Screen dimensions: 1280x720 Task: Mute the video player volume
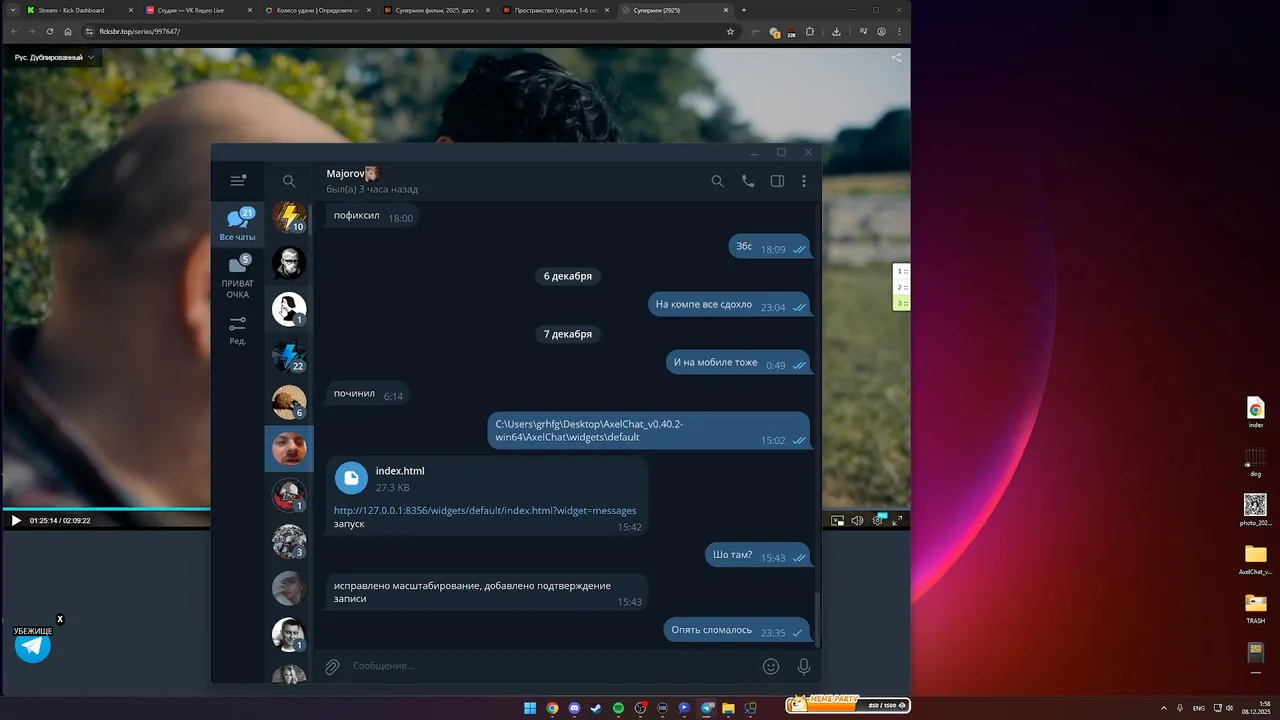[857, 520]
